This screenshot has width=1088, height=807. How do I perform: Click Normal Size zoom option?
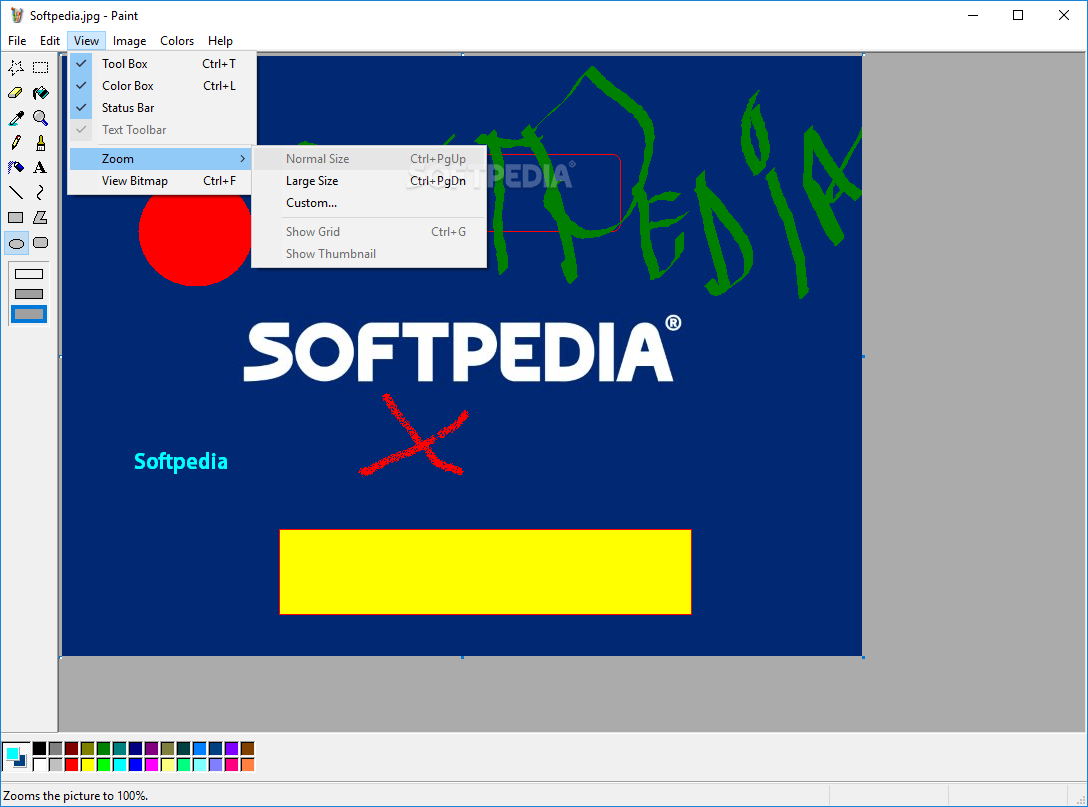[x=369, y=159]
